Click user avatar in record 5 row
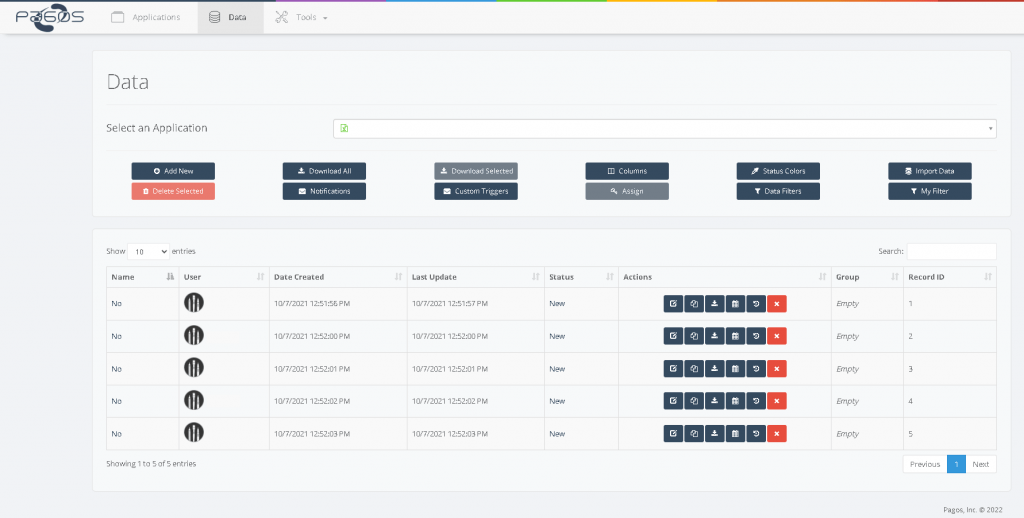This screenshot has width=1024, height=518. [x=194, y=432]
